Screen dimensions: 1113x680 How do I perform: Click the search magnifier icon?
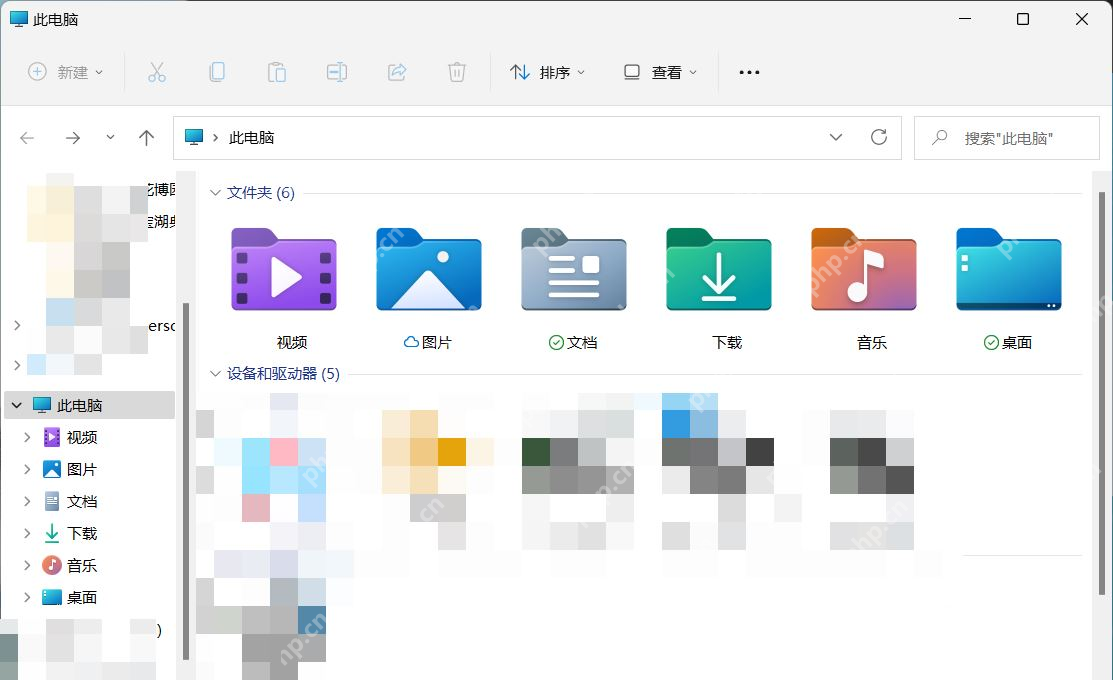(940, 138)
